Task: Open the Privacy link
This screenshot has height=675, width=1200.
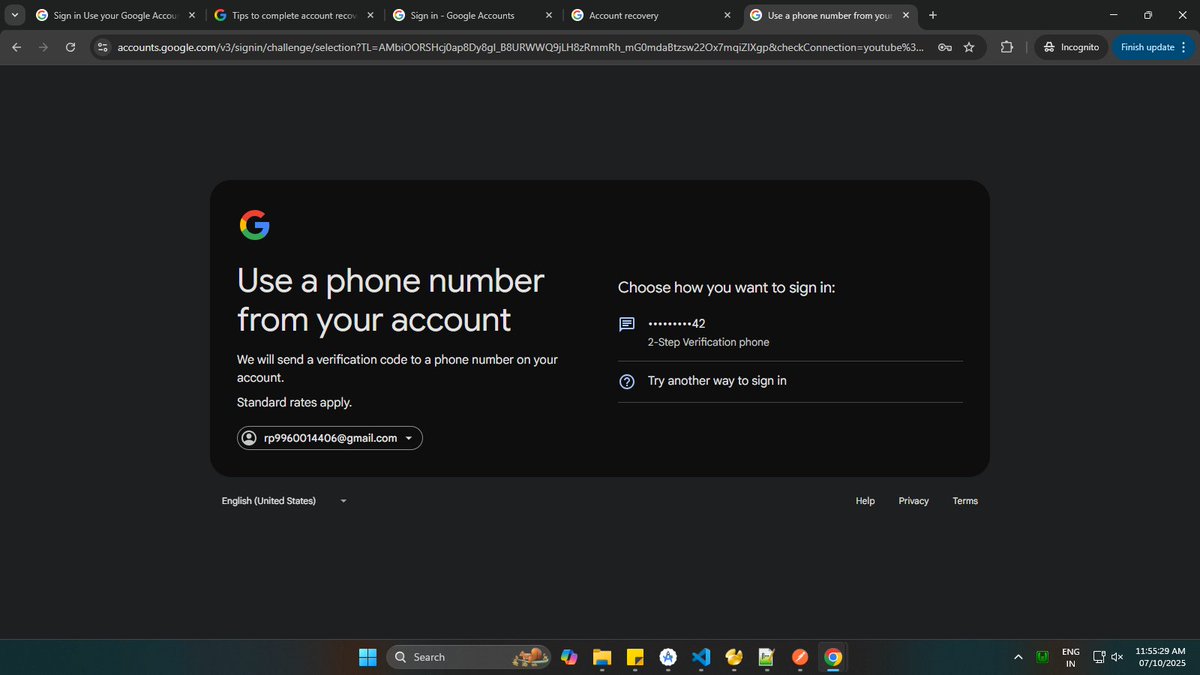Action: click(x=914, y=501)
